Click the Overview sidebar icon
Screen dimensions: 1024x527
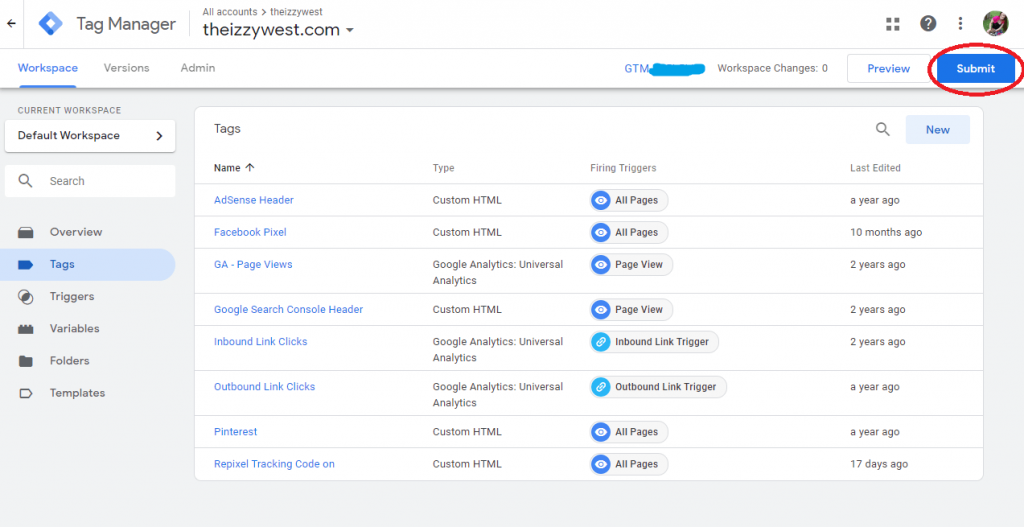(x=25, y=232)
